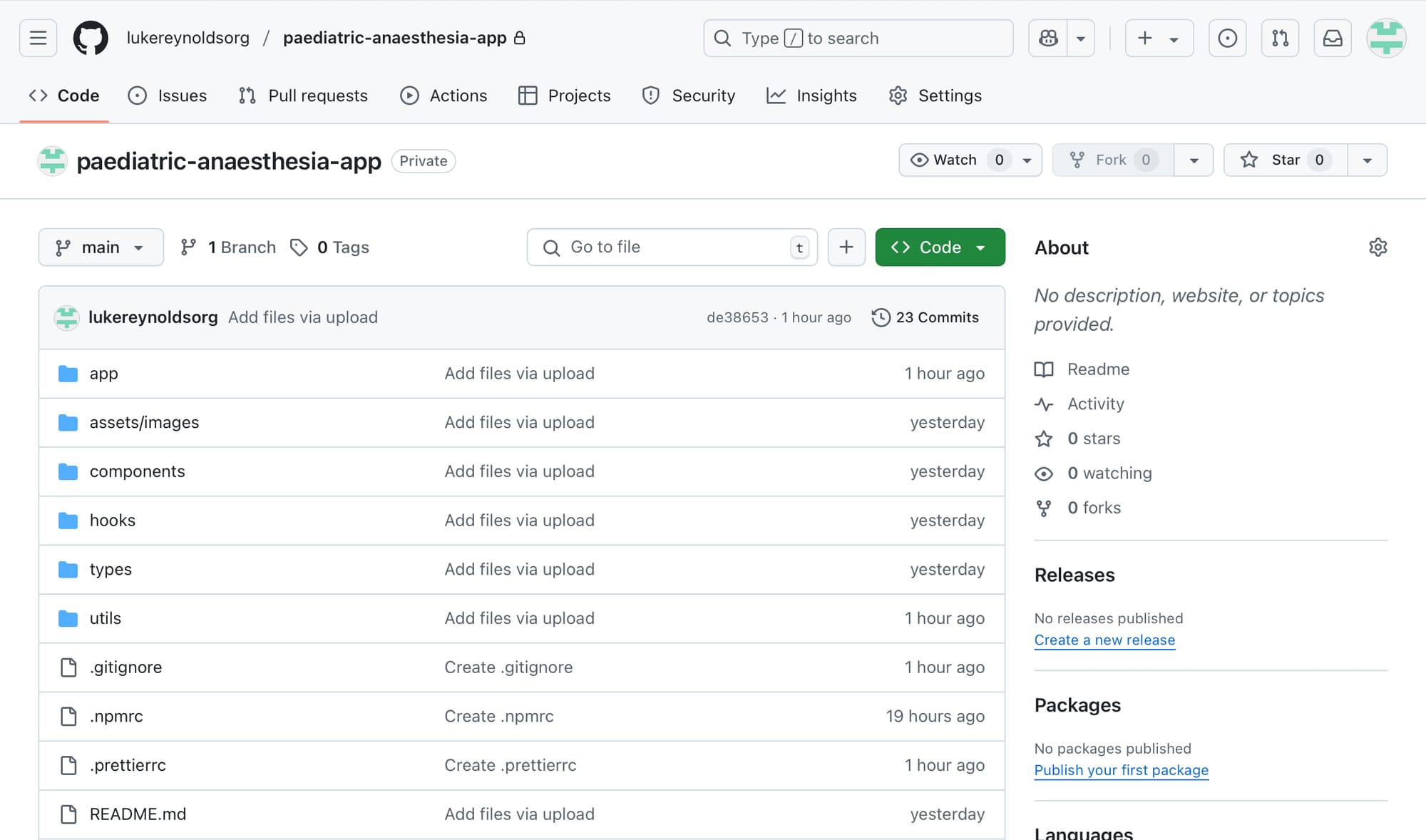Viewport: 1426px width, 840px height.
Task: Open the notifications inbox icon
Action: pos(1332,38)
